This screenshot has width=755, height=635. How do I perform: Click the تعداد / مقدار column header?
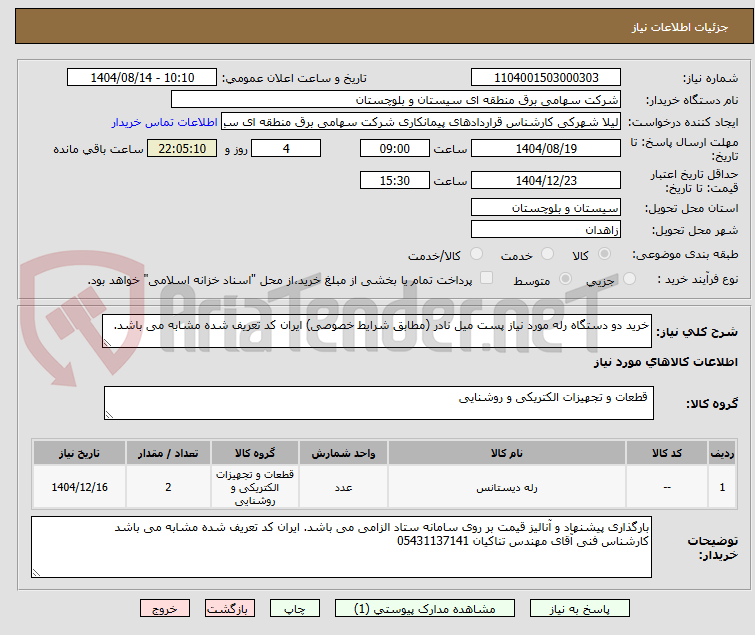168,453
